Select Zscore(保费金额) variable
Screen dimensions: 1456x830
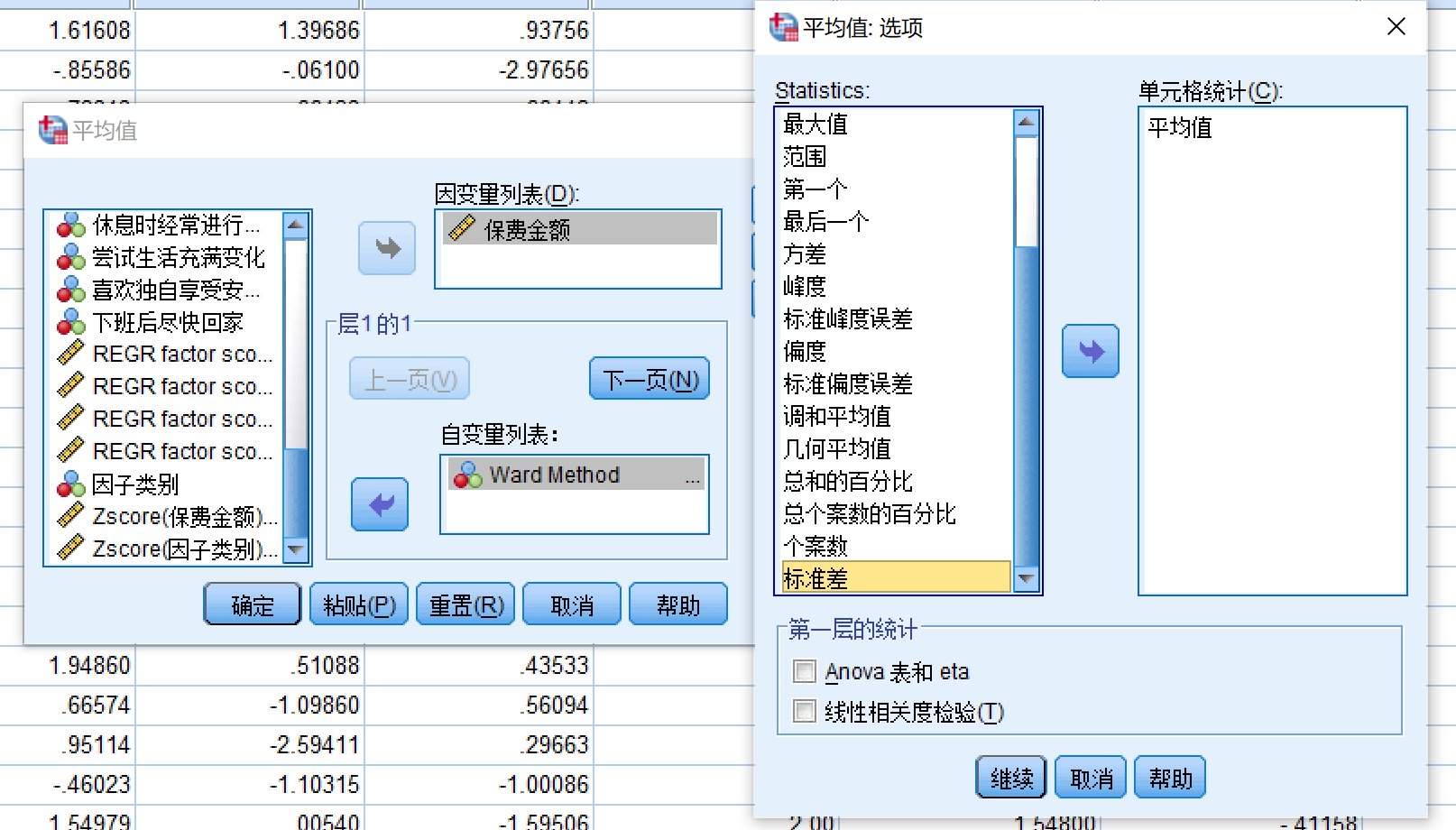[x=168, y=516]
